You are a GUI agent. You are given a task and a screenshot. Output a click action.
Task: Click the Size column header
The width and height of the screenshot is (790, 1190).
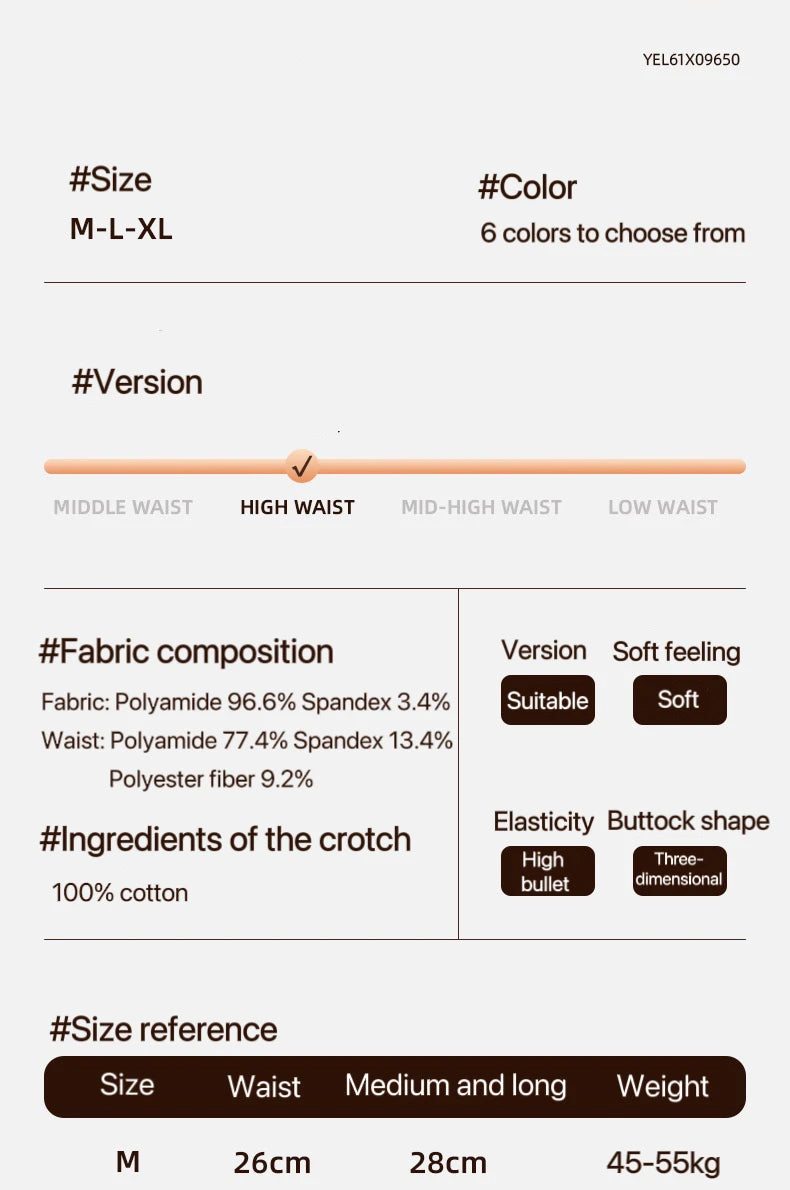(127, 1085)
